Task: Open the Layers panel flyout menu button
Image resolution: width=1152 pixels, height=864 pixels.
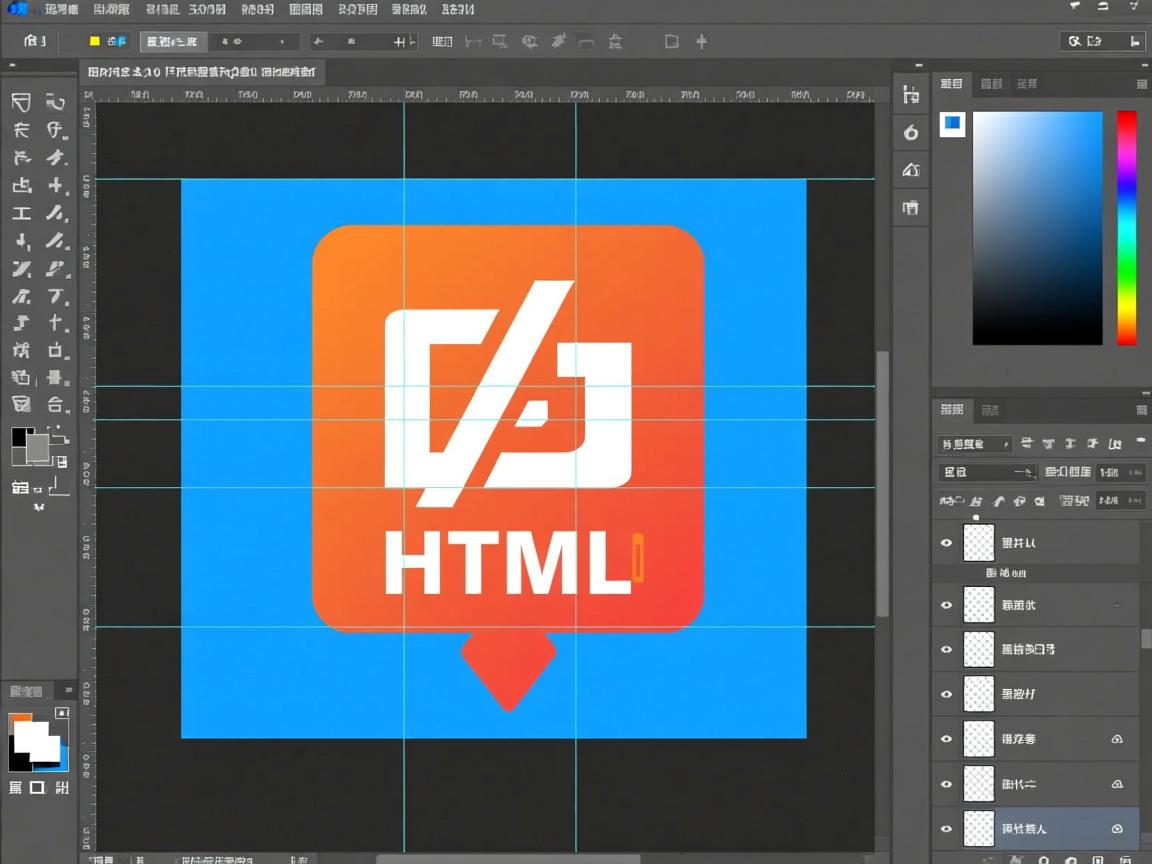Action: (1144, 410)
